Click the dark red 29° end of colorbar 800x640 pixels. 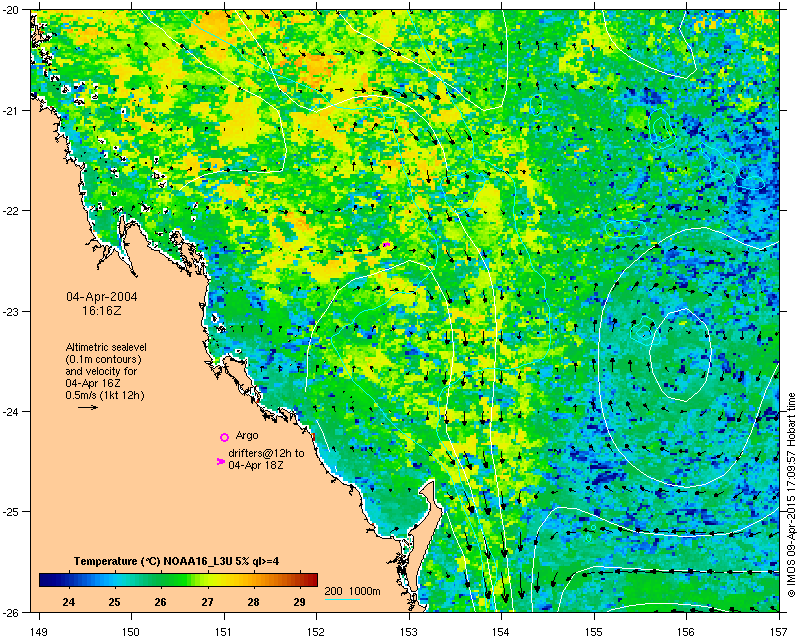[x=310, y=580]
